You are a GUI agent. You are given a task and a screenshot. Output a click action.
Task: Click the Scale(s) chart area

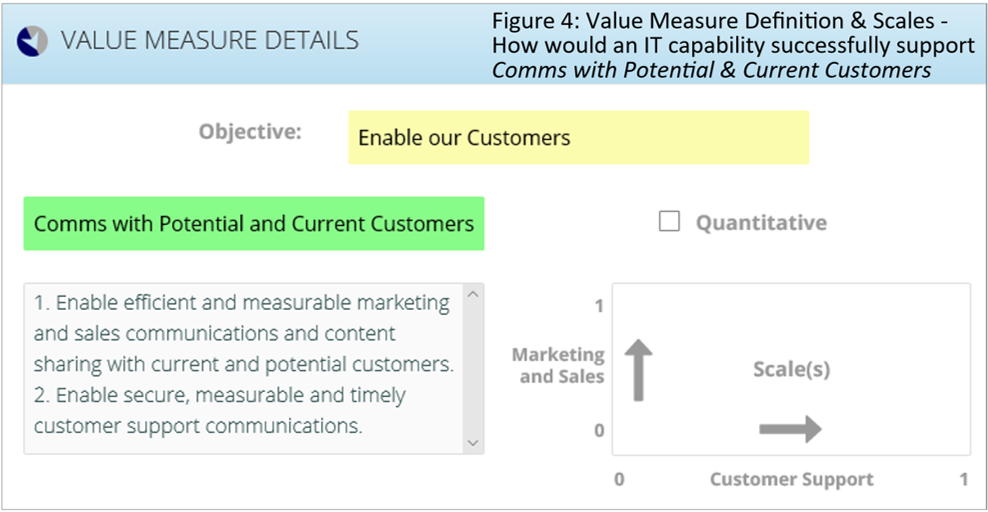pos(791,369)
